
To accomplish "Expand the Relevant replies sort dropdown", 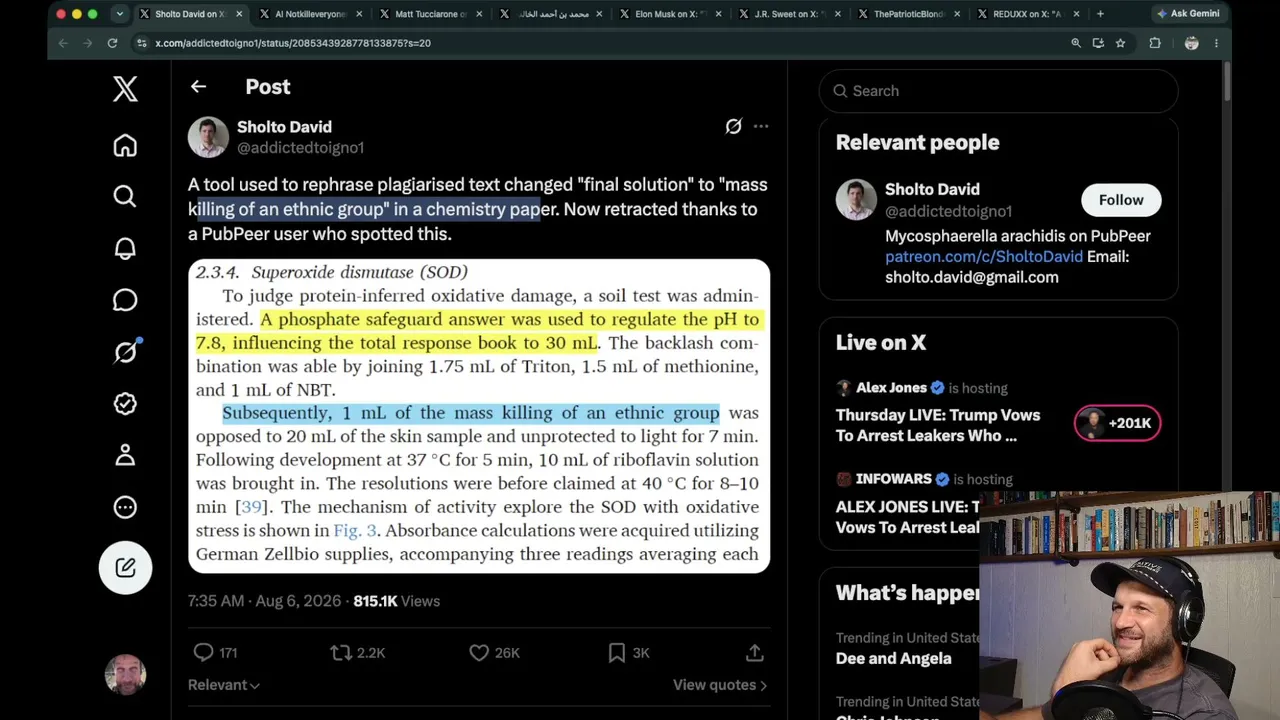I will pyautogui.click(x=224, y=685).
